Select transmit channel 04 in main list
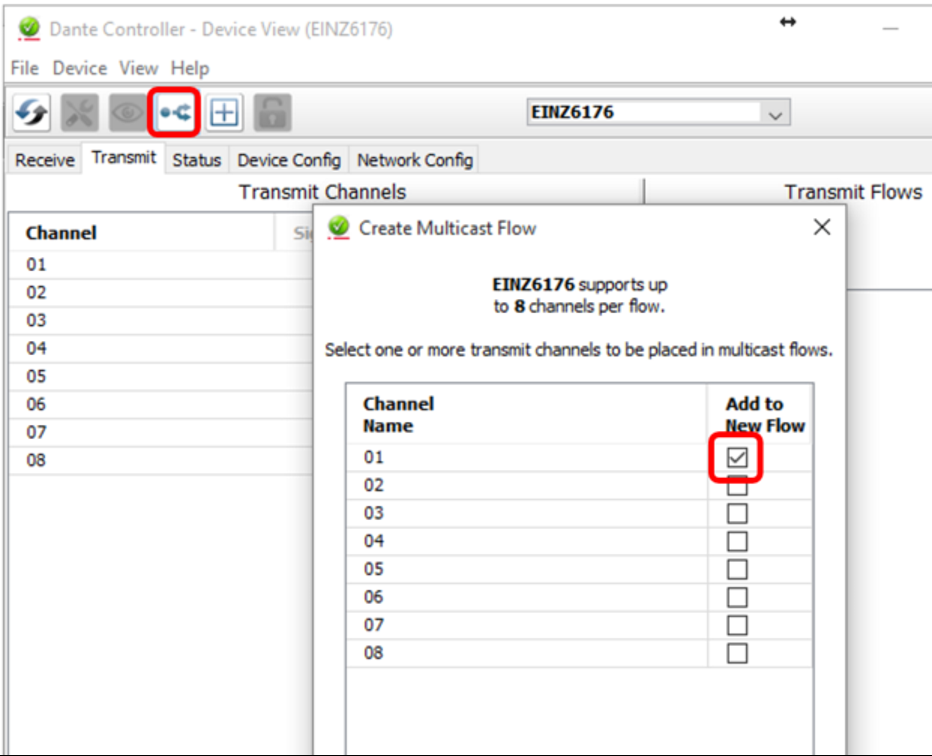 160,348
